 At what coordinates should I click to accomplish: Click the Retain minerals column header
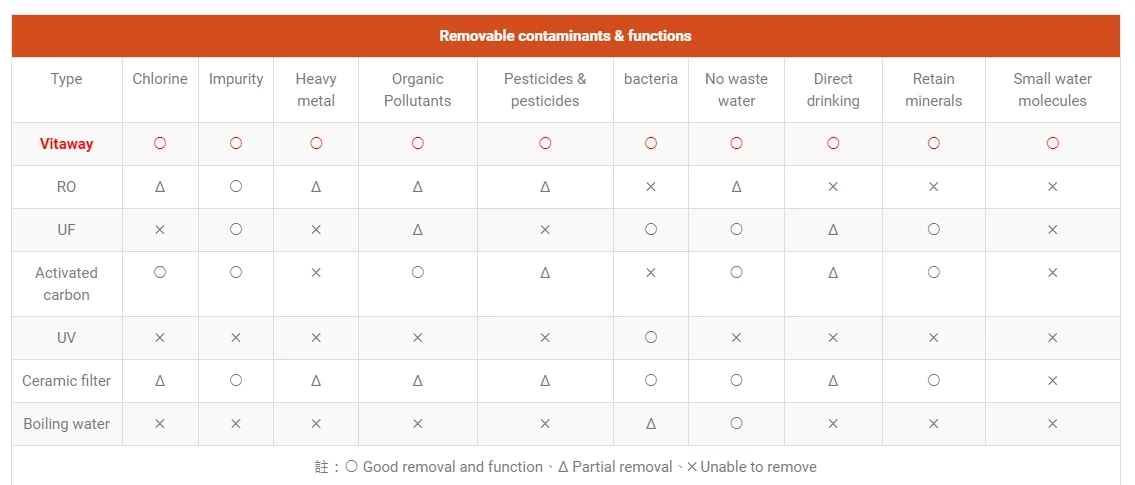(x=934, y=90)
